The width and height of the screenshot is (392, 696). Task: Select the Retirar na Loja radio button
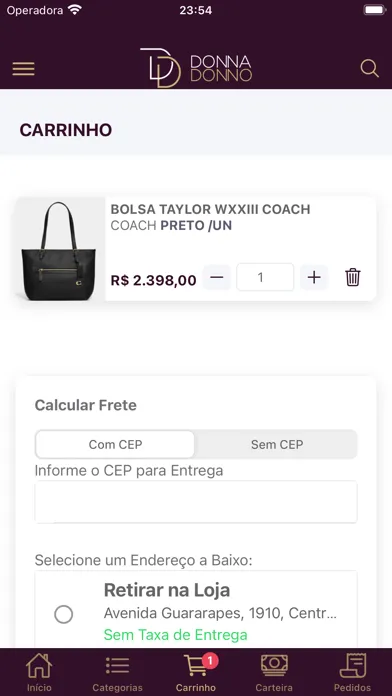(x=63, y=615)
